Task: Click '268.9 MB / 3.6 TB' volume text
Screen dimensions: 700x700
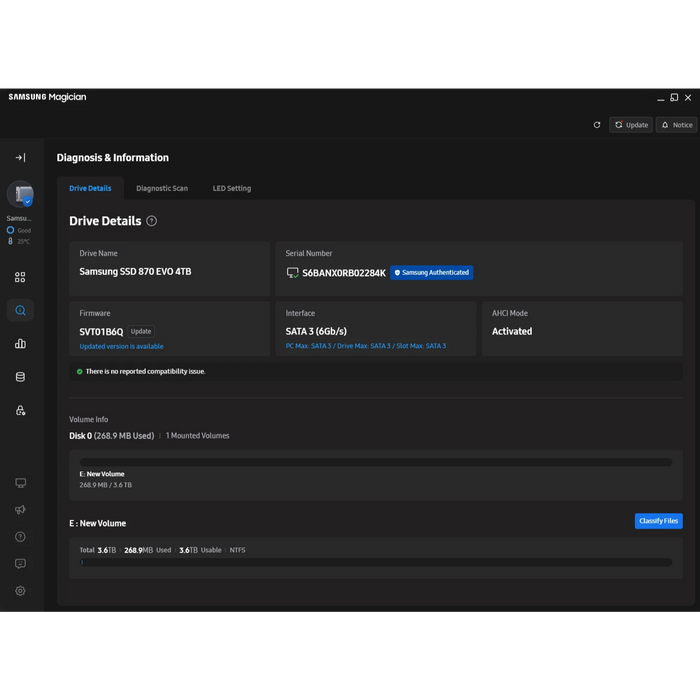Action: [106, 485]
